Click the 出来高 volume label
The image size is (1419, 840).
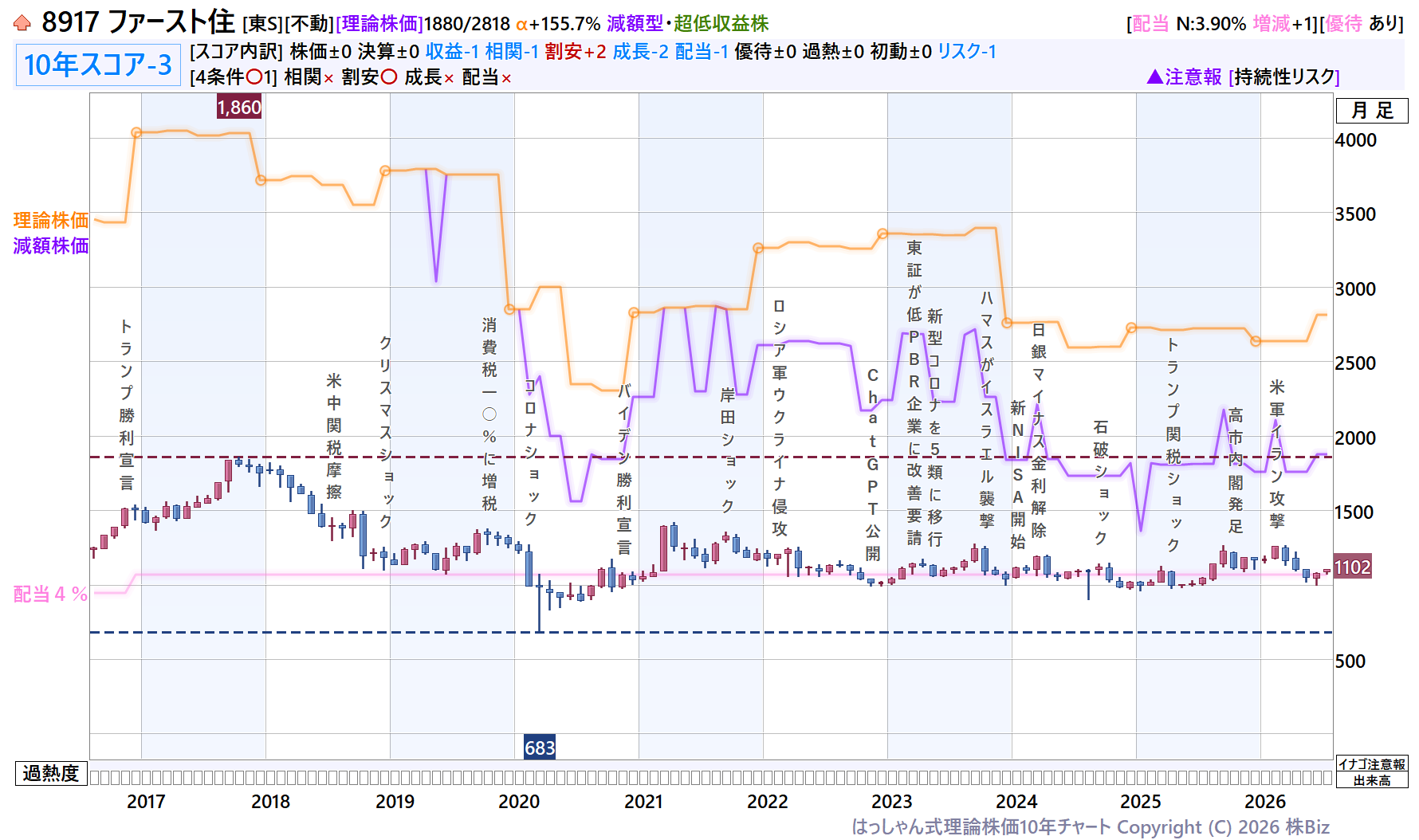click(x=1372, y=780)
